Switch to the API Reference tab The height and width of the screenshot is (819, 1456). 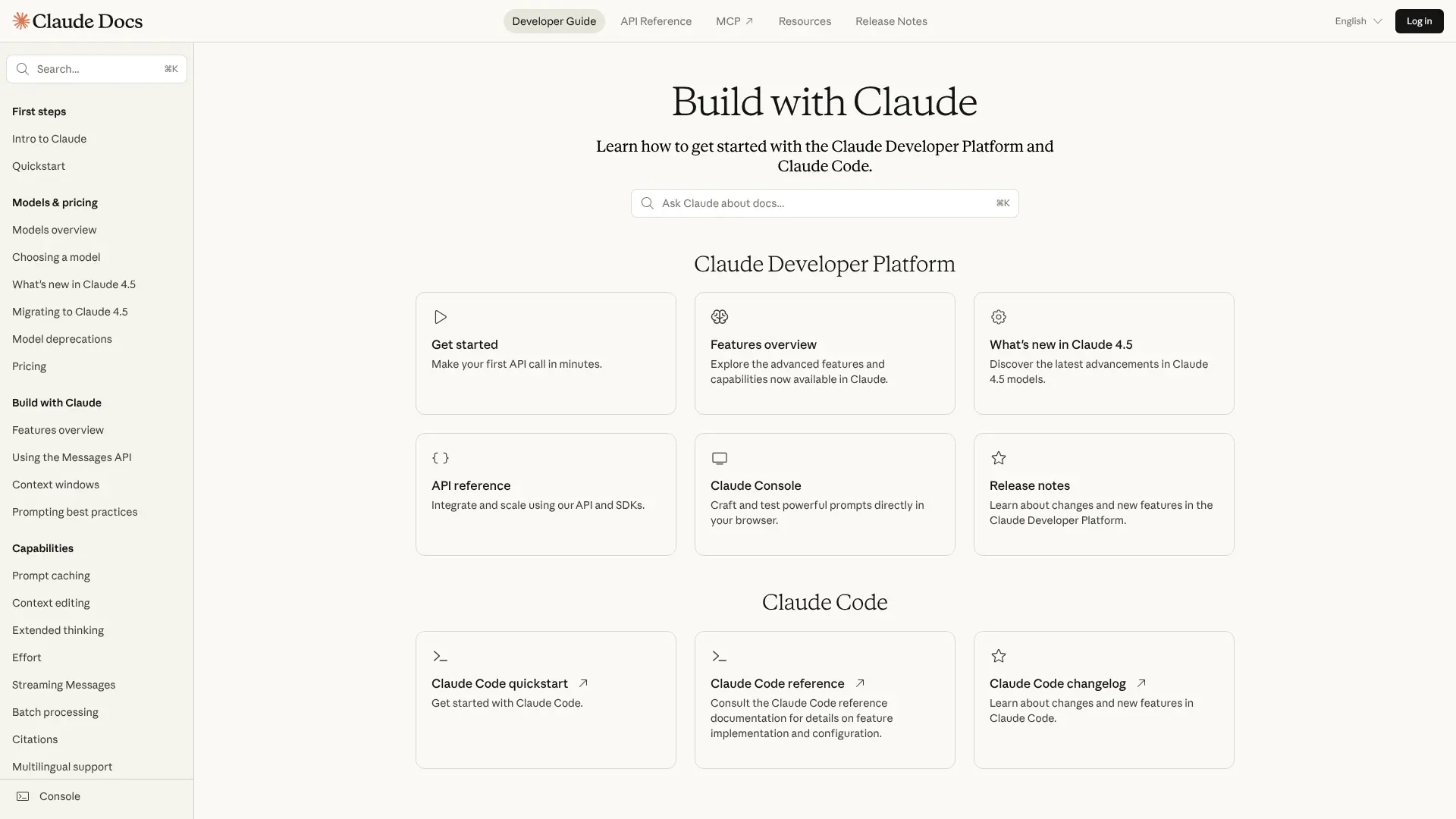click(656, 21)
